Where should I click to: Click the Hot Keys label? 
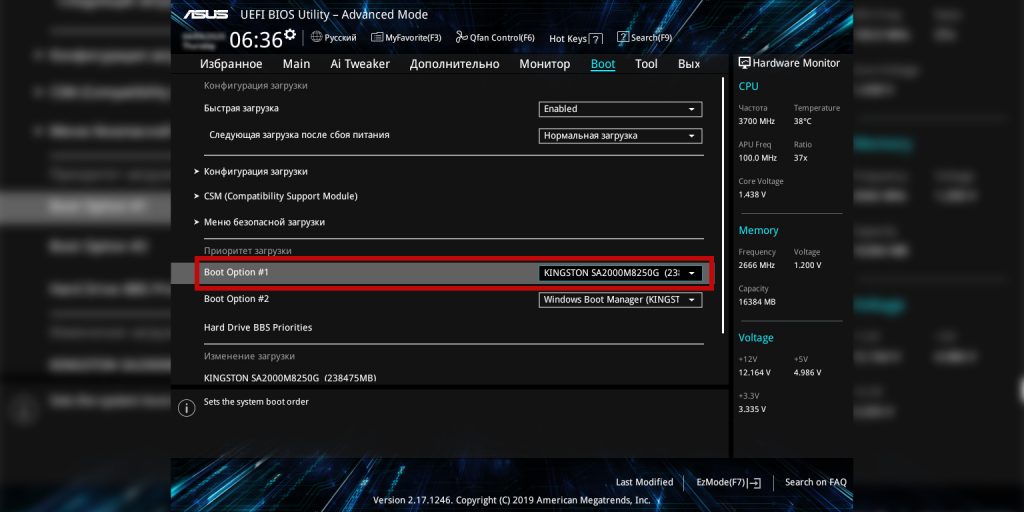pyautogui.click(x=568, y=39)
